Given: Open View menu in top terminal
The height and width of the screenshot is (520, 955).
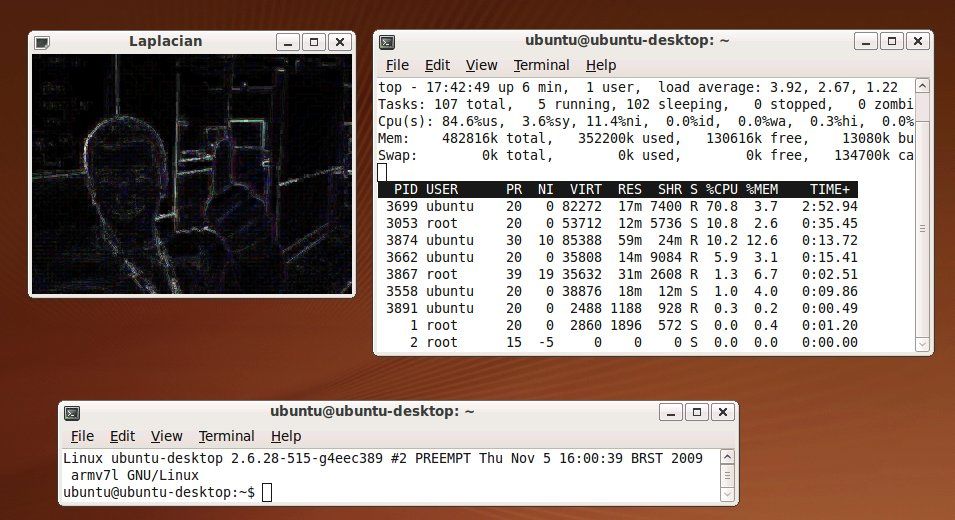Looking at the screenshot, I should click(x=481, y=65).
